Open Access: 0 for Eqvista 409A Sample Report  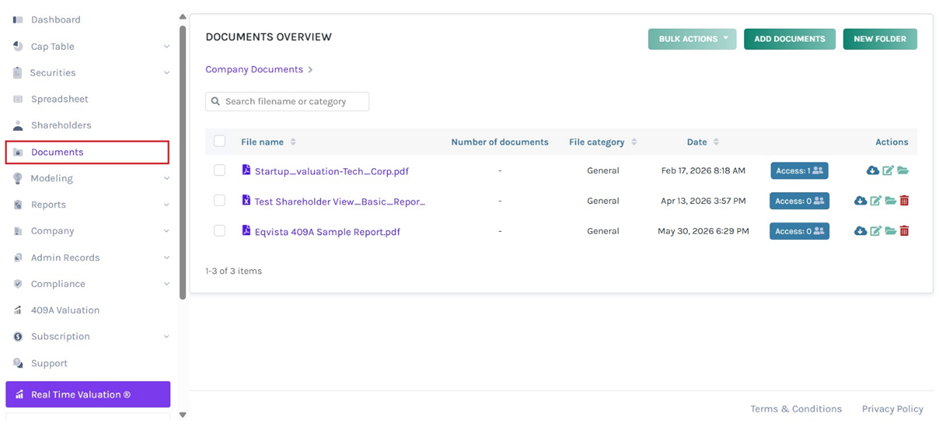(799, 231)
